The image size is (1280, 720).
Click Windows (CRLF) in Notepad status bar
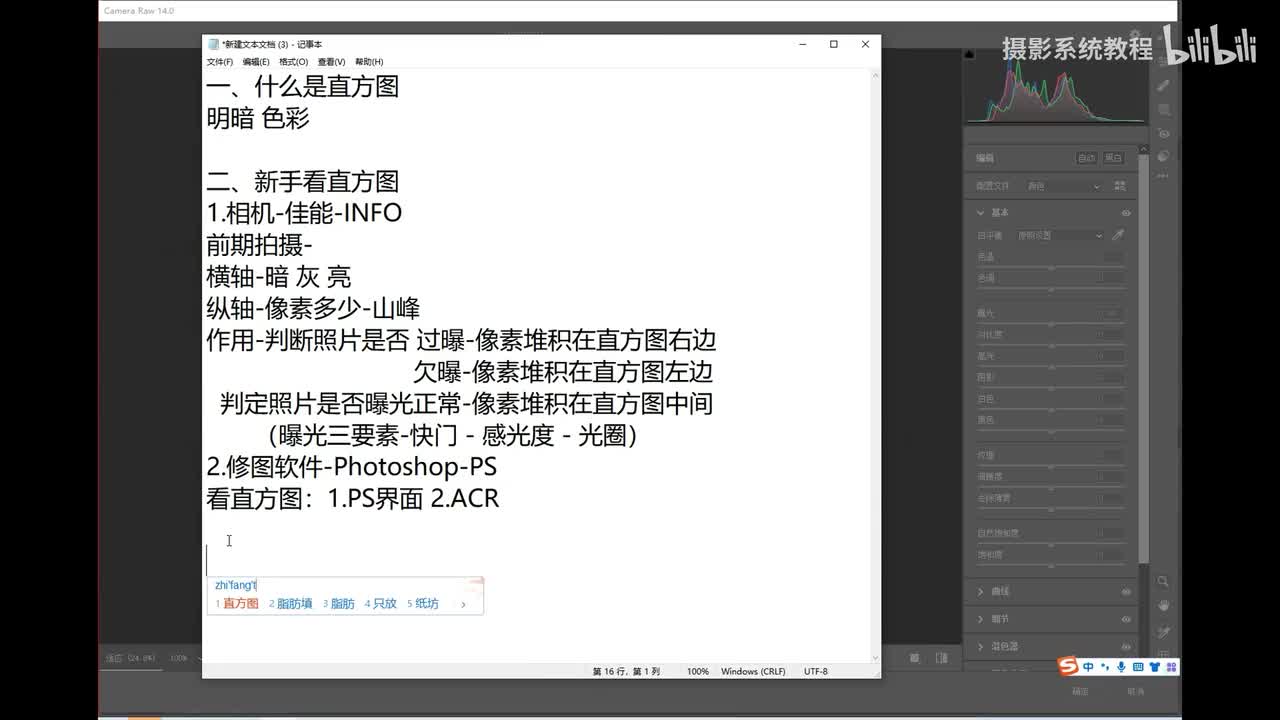pyautogui.click(x=753, y=671)
